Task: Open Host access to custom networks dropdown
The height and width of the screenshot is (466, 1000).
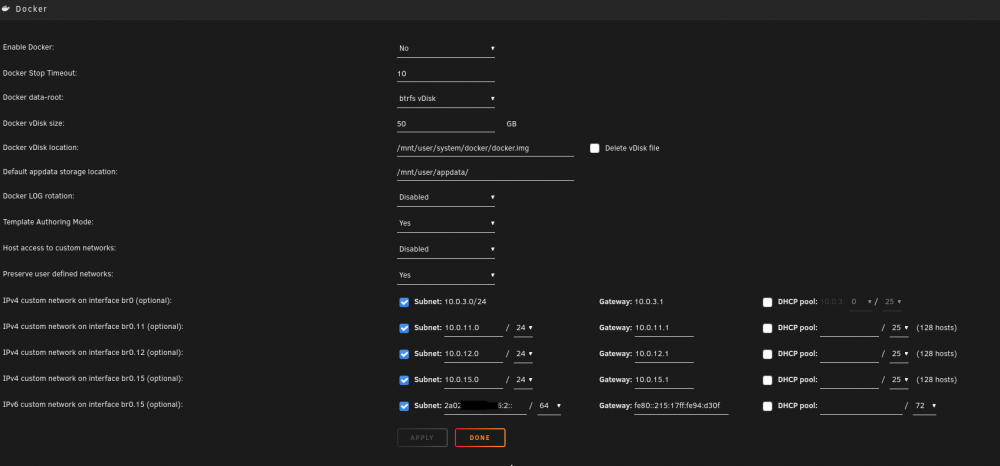Action: (446, 249)
